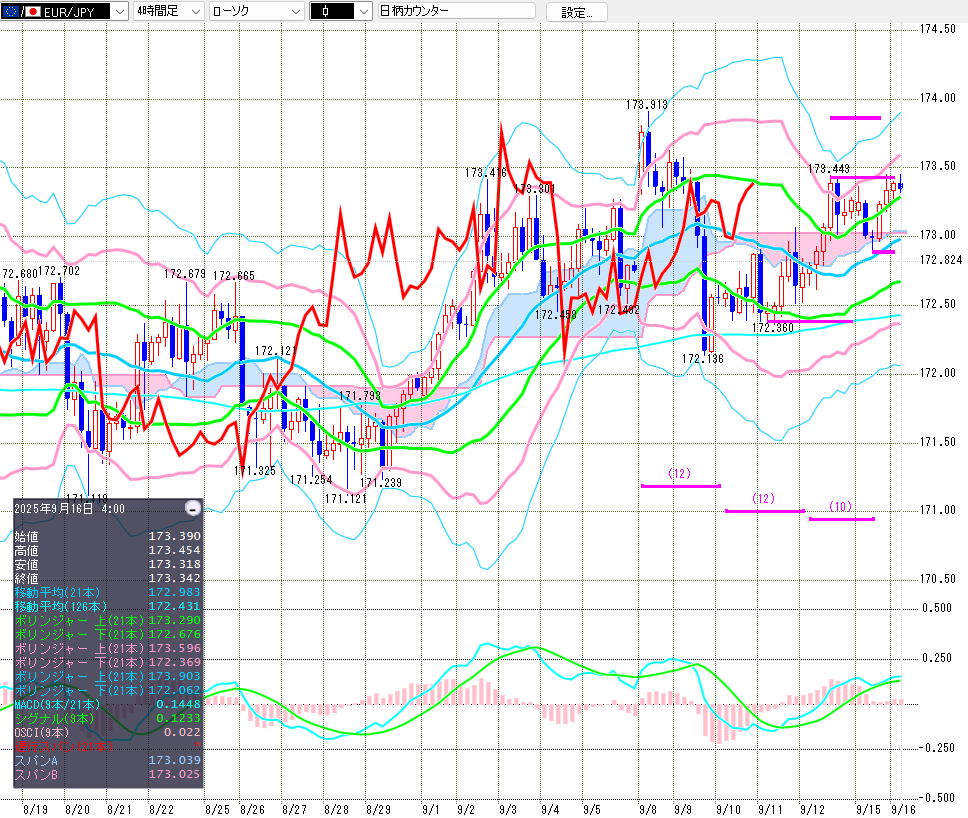The height and width of the screenshot is (818, 968).
Task: Click the 9/8 date axis label
Action: click(x=648, y=809)
